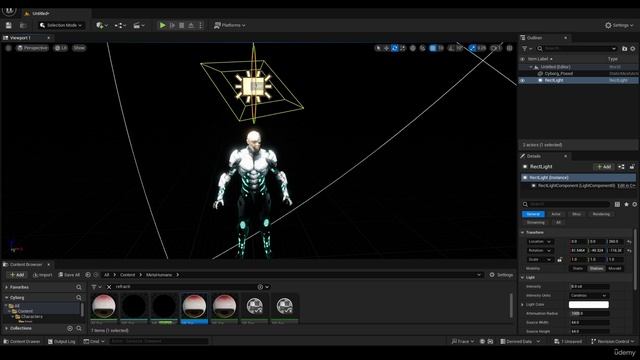This screenshot has width=640, height=360.
Task: Activate the rotate gizmo tool in viewport
Action: point(395,48)
